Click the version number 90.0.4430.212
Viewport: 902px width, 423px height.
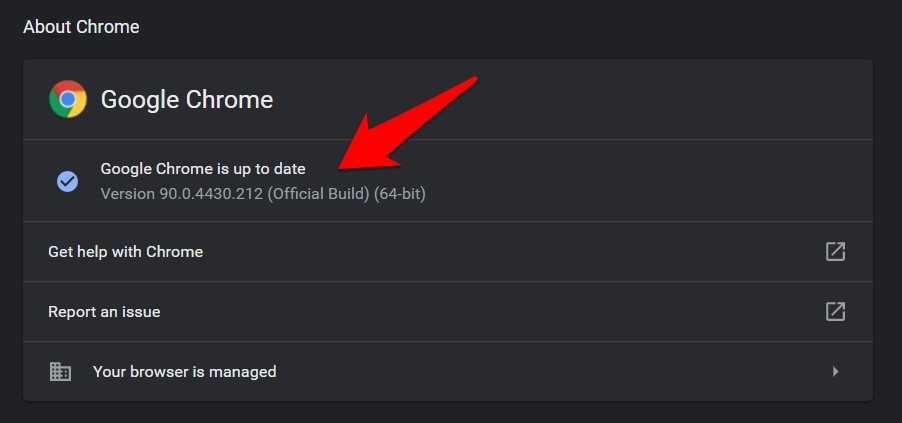tap(208, 193)
